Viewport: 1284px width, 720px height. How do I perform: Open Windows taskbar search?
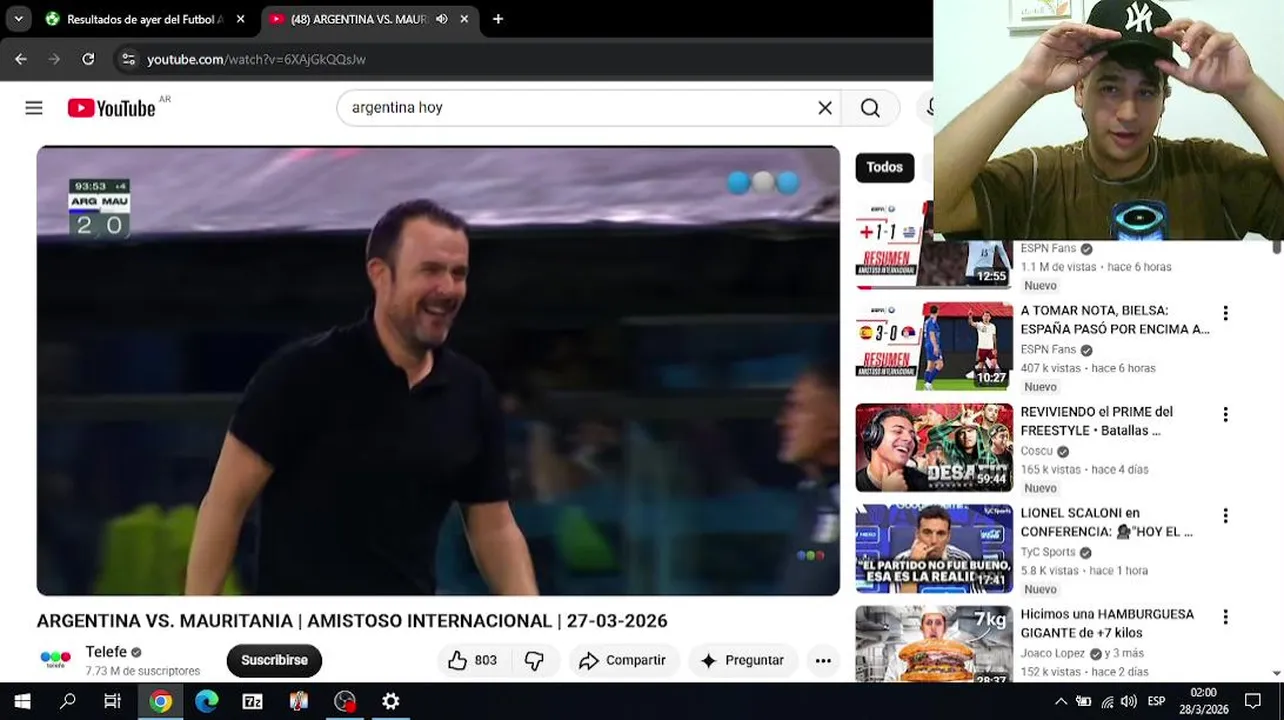[68, 701]
